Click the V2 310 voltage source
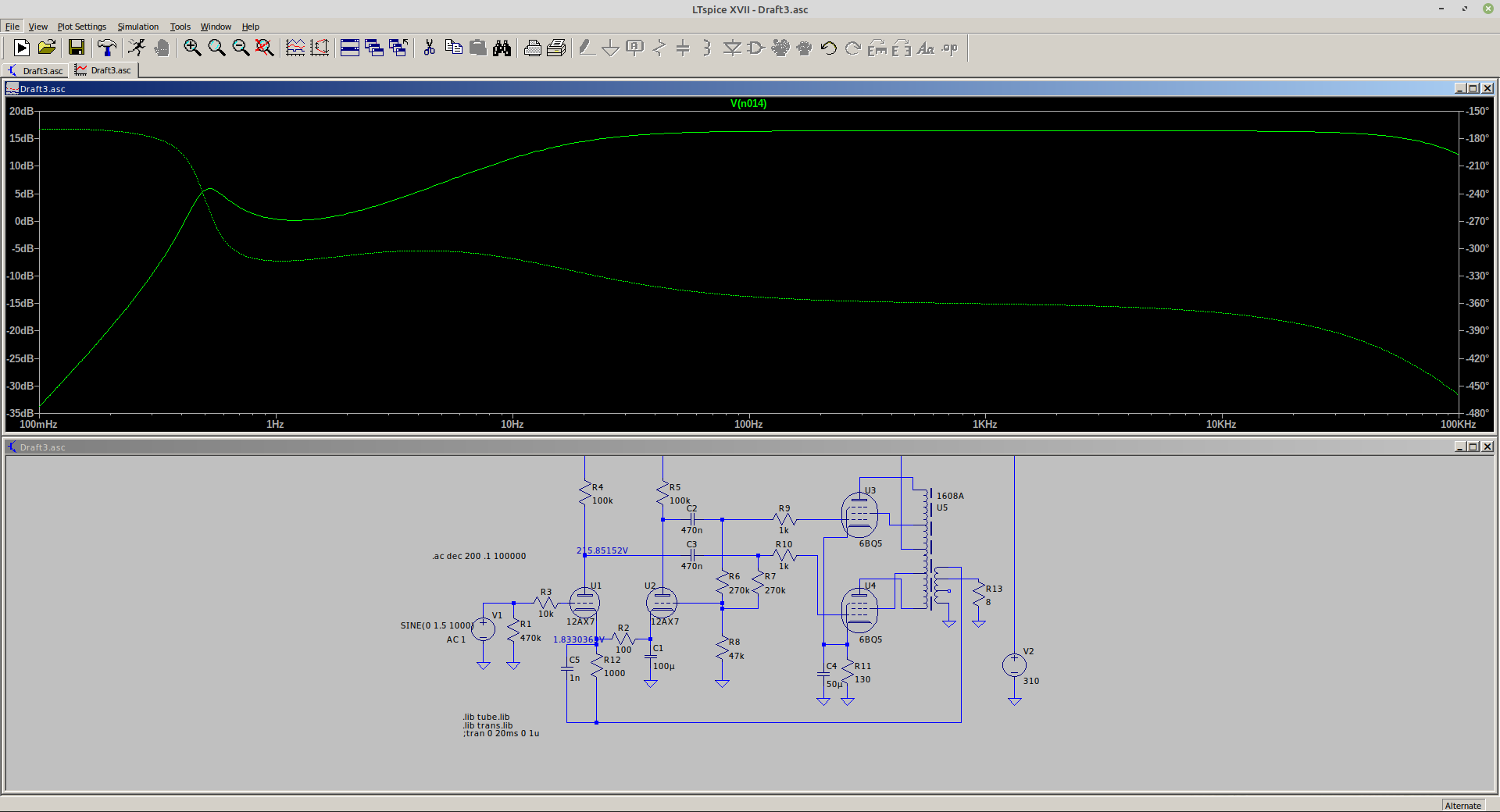The height and width of the screenshot is (812, 1500). tap(1014, 665)
